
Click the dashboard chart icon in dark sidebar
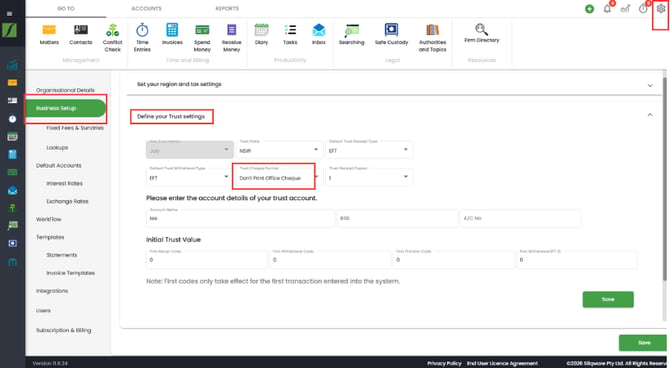point(12,65)
